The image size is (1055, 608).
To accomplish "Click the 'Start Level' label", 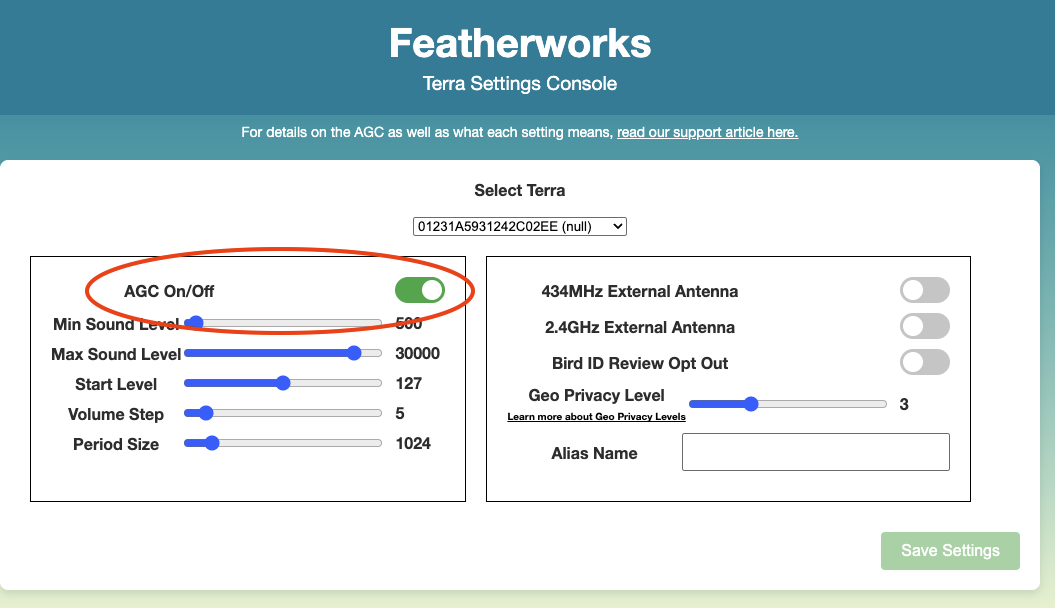I will 116,384.
